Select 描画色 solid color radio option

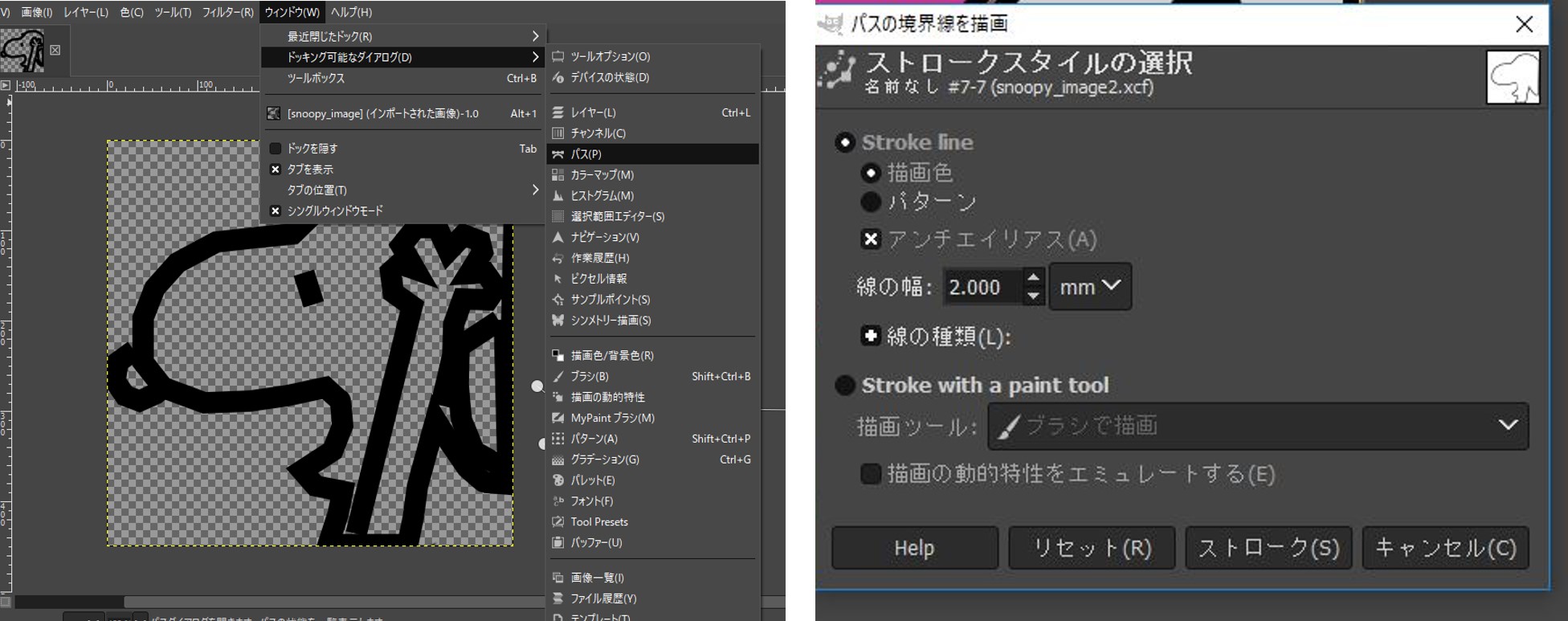click(x=871, y=173)
